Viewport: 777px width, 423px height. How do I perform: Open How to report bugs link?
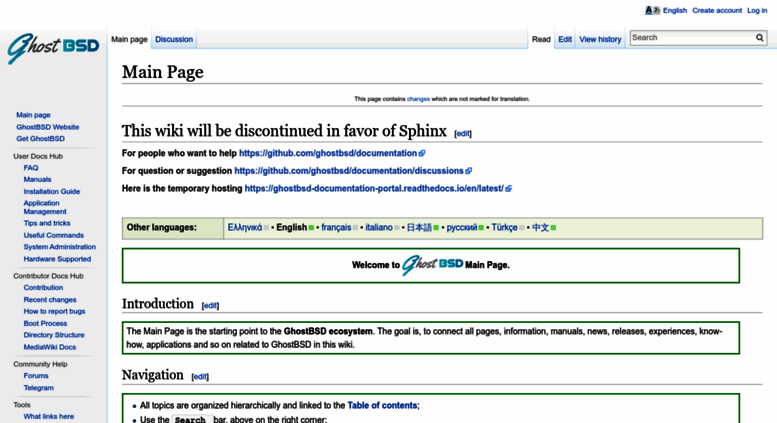pyautogui.click(x=55, y=312)
